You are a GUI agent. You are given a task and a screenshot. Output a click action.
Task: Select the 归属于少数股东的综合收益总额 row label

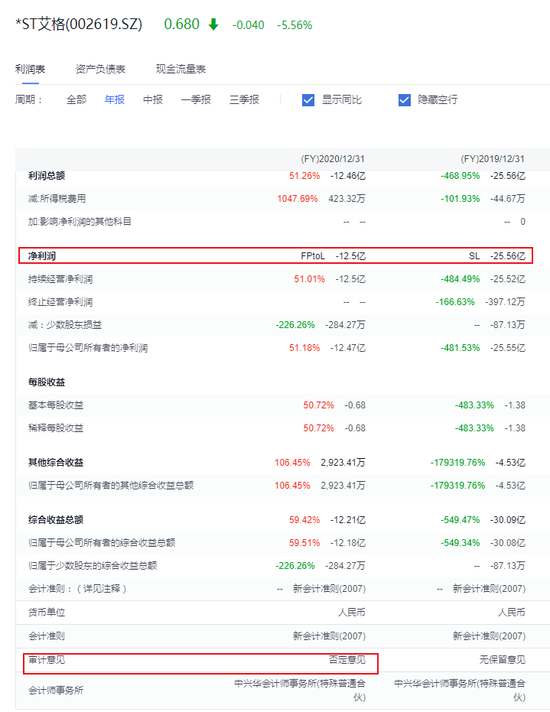93,565
